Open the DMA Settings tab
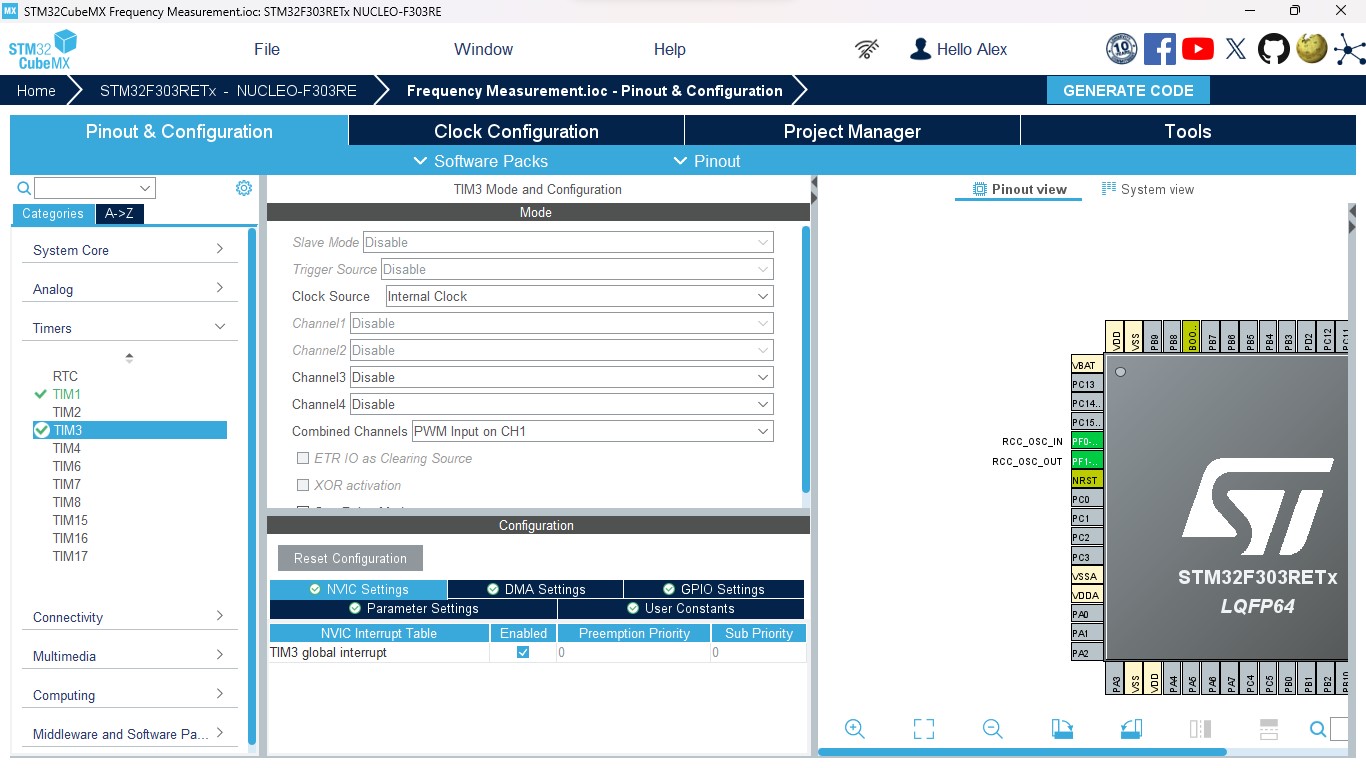1366x768 pixels. (x=535, y=589)
